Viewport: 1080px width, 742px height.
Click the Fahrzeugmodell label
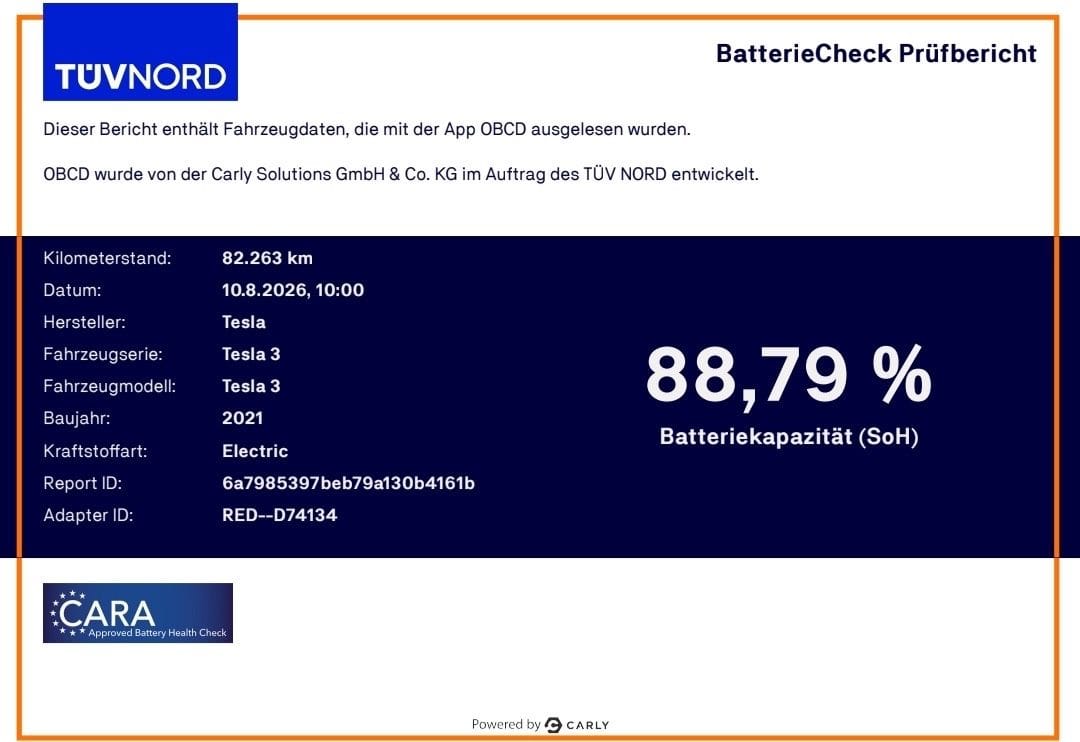110,387
